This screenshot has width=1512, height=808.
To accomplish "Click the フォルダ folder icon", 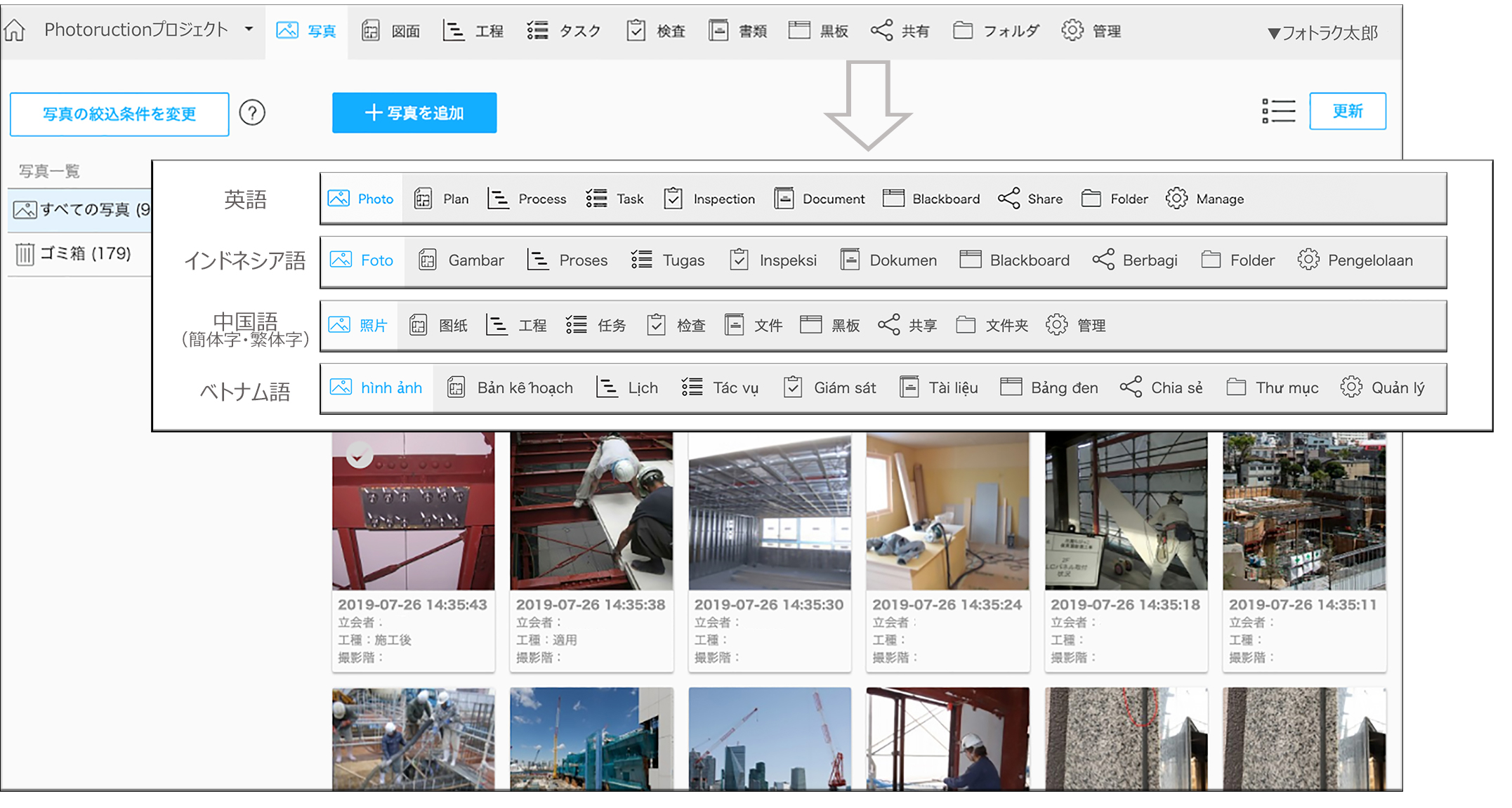I will click(963, 30).
